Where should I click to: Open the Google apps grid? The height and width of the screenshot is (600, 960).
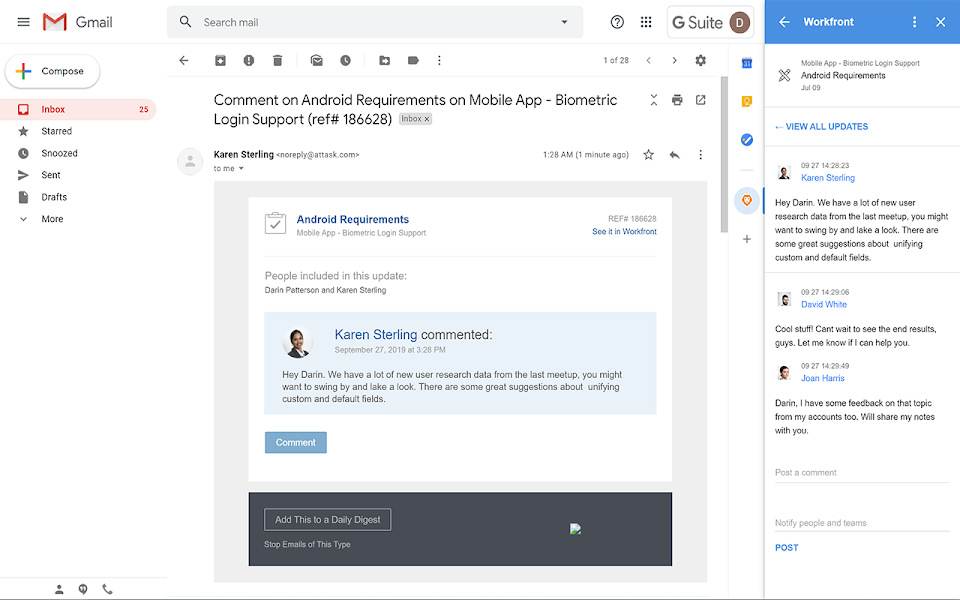point(646,22)
